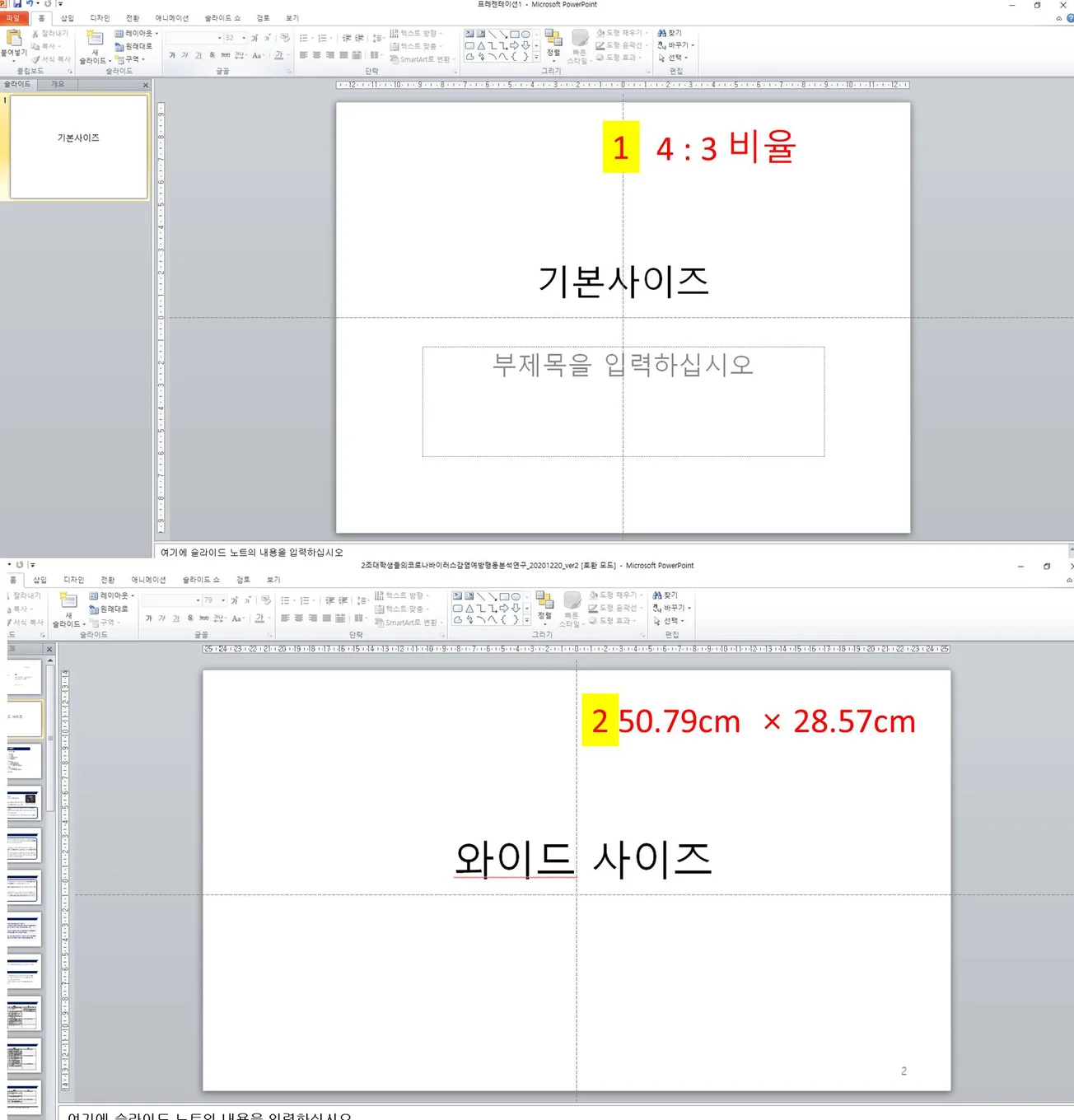
Task: Open 레이아웃 dropdown in bottom window
Action: click(112, 595)
